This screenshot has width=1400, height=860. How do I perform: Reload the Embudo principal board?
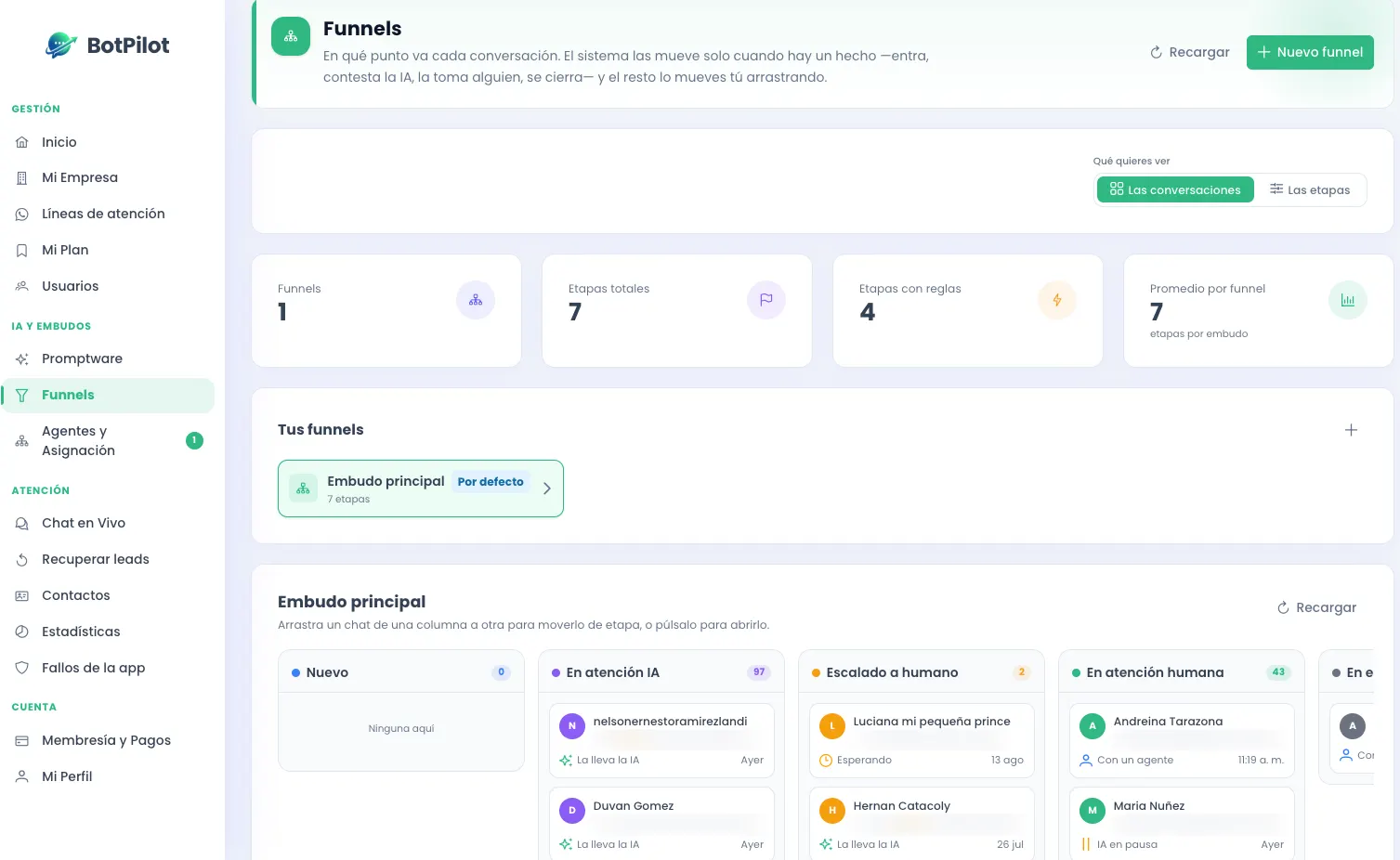1317,607
